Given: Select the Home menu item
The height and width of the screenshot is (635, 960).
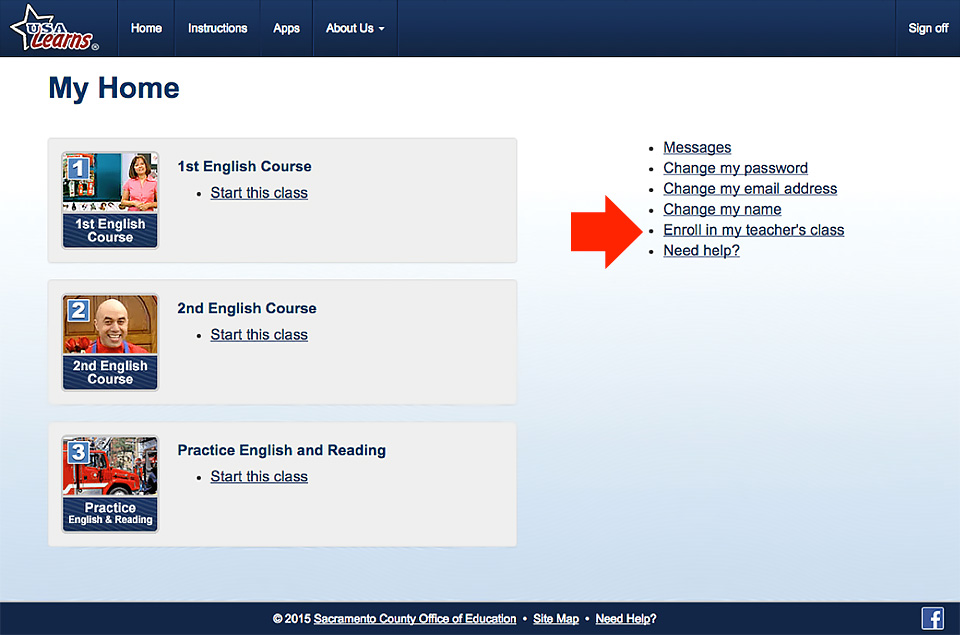Looking at the screenshot, I should (x=146, y=28).
